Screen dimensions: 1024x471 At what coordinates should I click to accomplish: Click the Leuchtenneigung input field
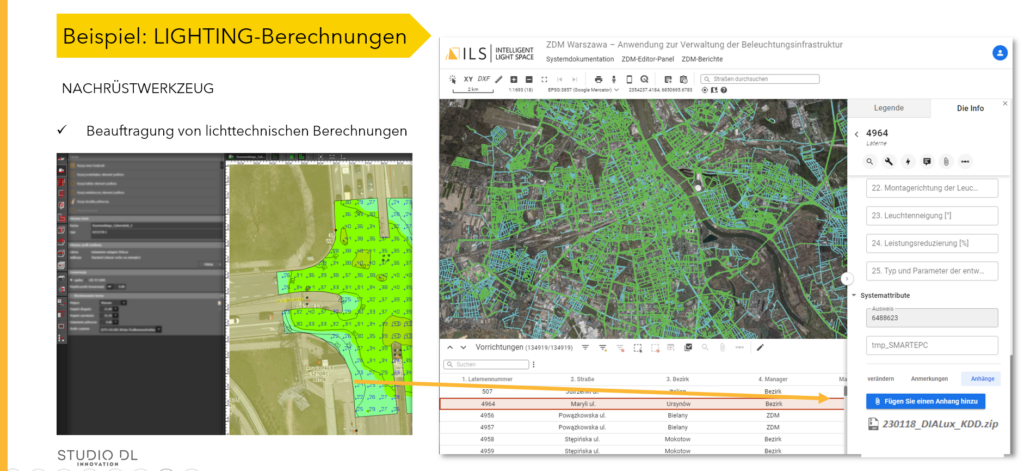933,216
